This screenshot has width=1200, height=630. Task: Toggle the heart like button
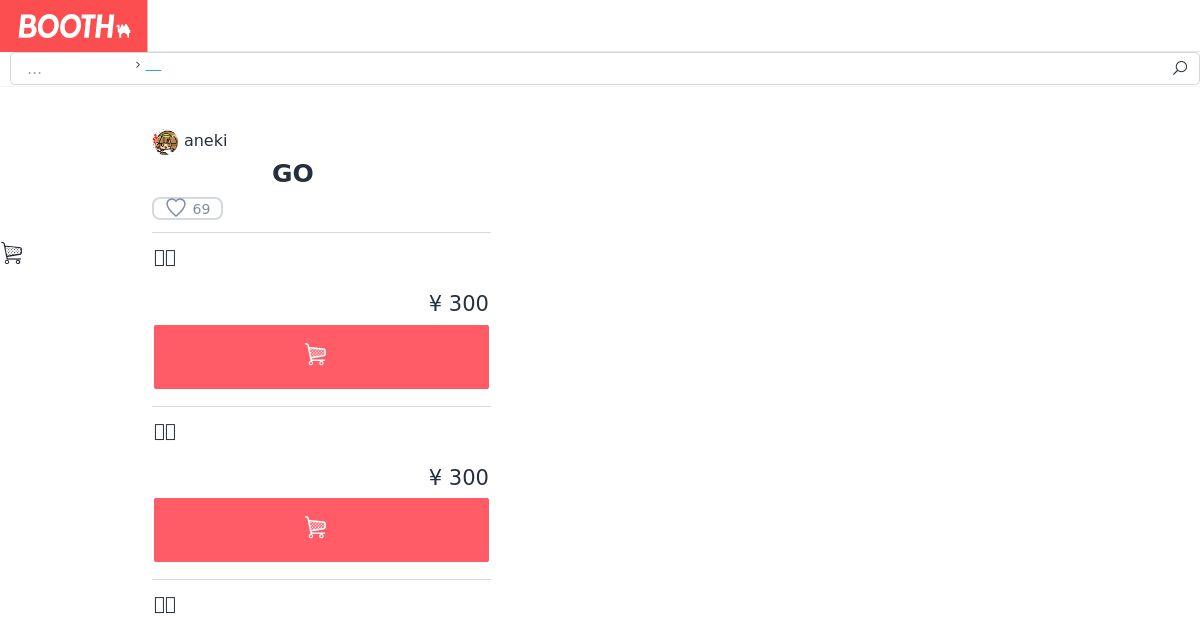(x=176, y=208)
